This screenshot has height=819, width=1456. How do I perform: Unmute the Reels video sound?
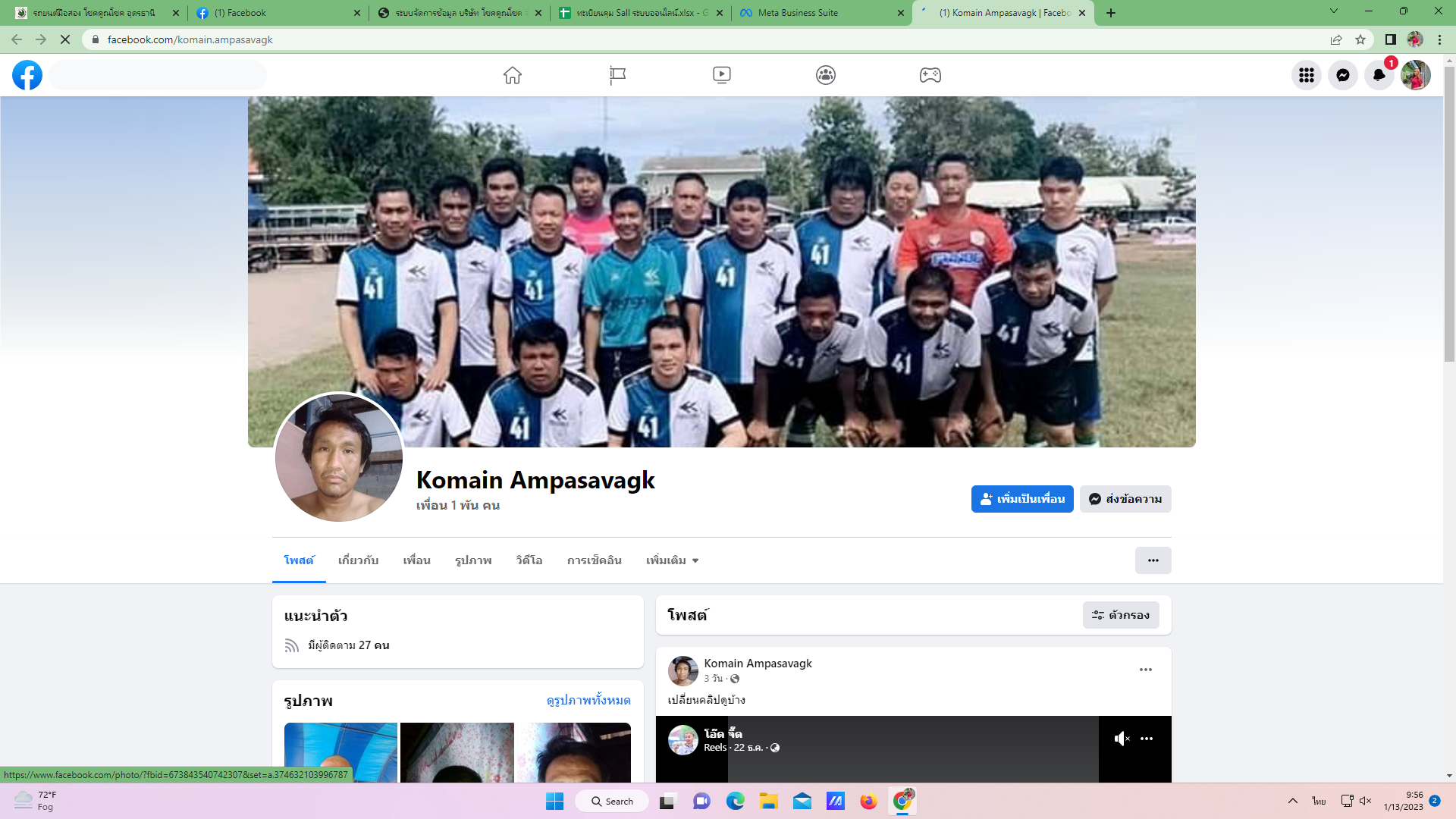[1122, 739]
